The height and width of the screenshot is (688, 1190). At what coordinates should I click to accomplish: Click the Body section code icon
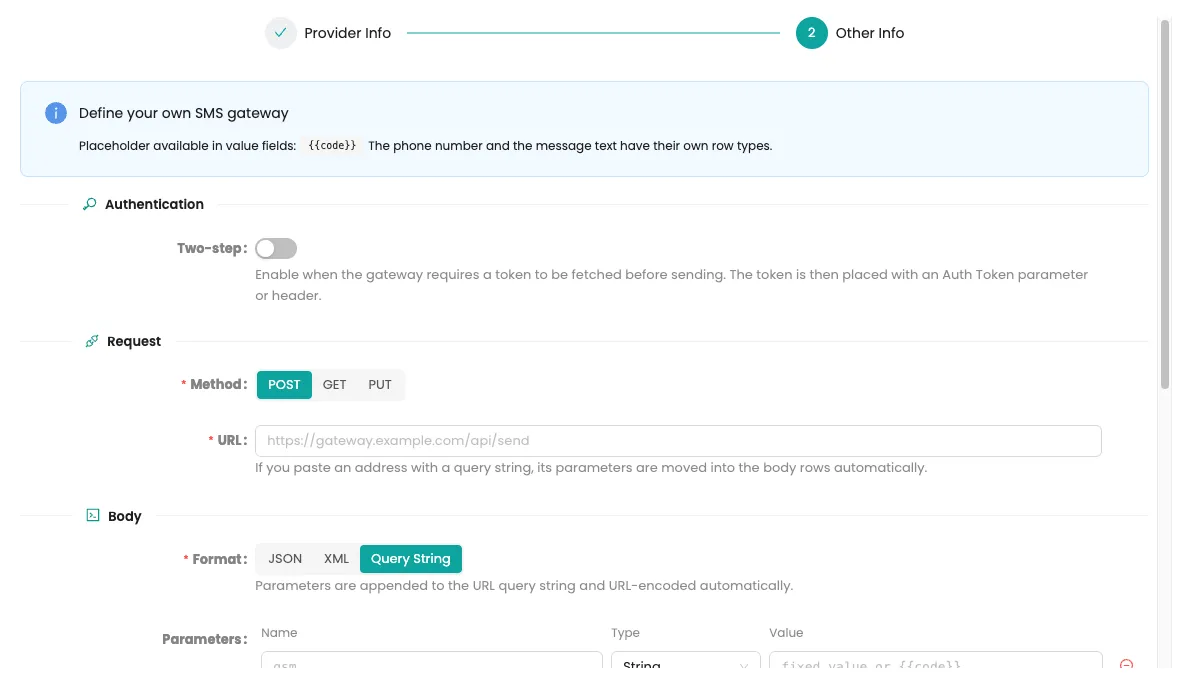(x=93, y=516)
